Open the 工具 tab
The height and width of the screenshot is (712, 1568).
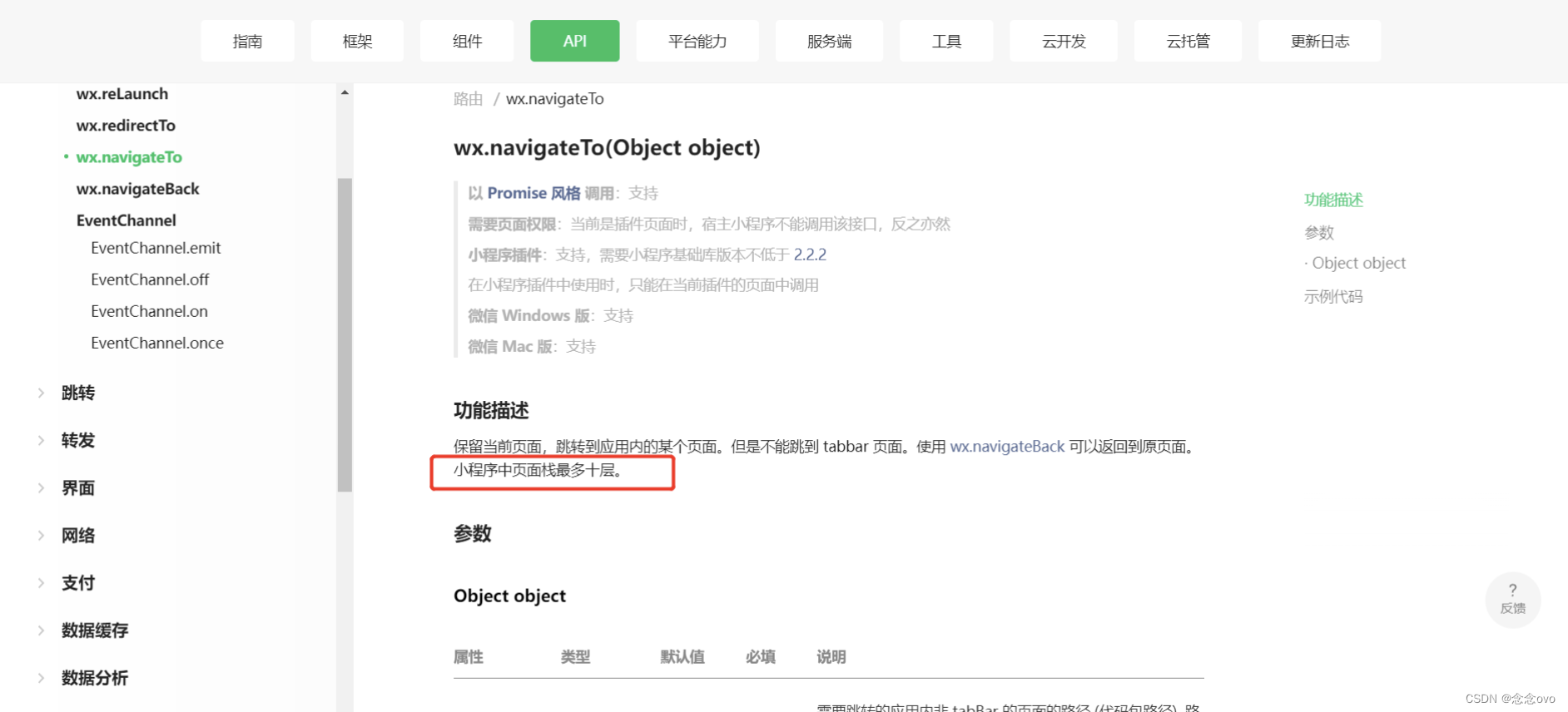pyautogui.click(x=946, y=41)
